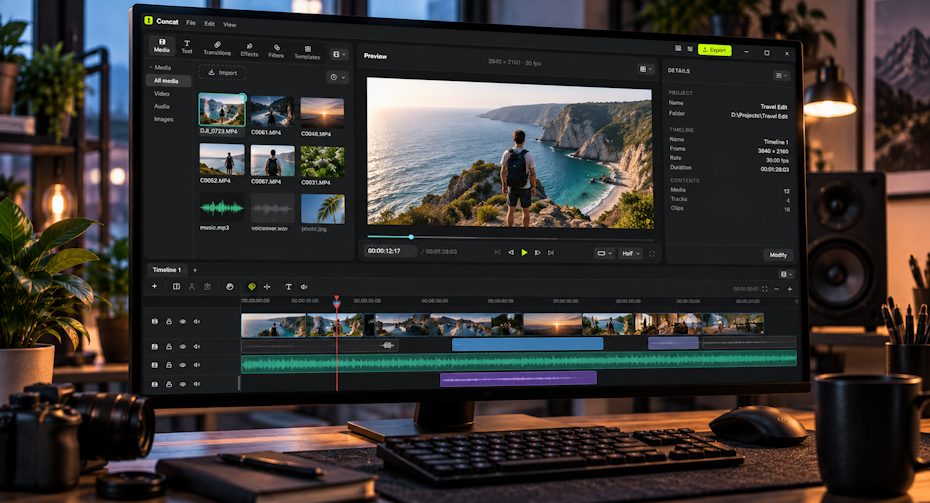Open the aspect ratio dropdown in preview controls
Viewport: 930px width, 503px height.
[x=604, y=253]
